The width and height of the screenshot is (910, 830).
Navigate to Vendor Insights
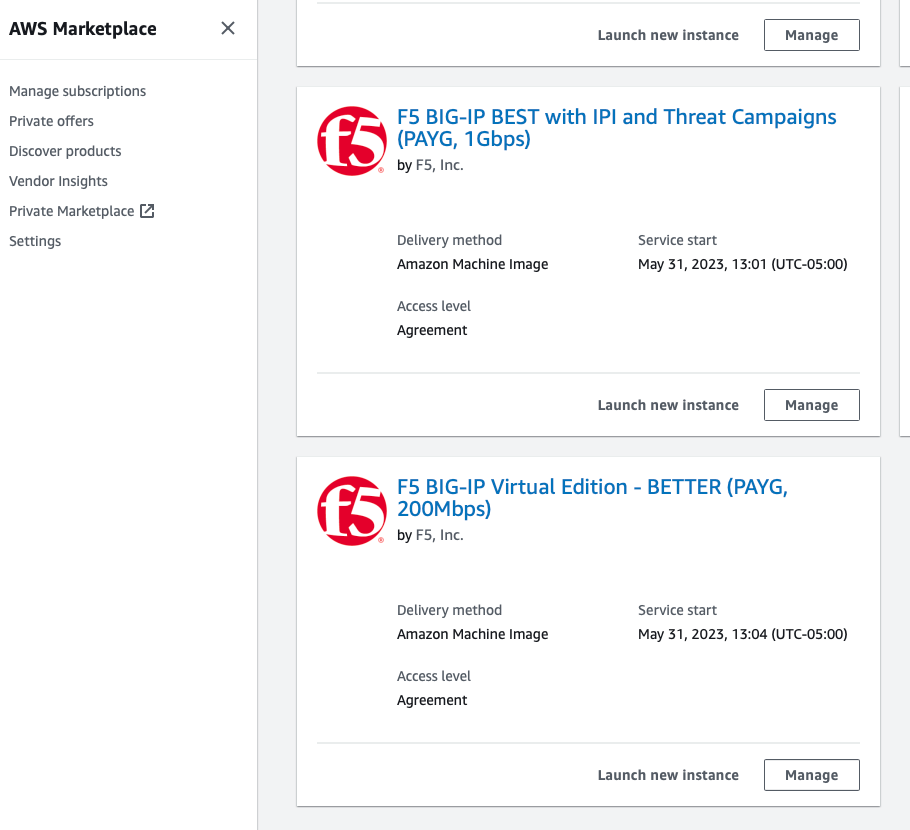coord(58,181)
